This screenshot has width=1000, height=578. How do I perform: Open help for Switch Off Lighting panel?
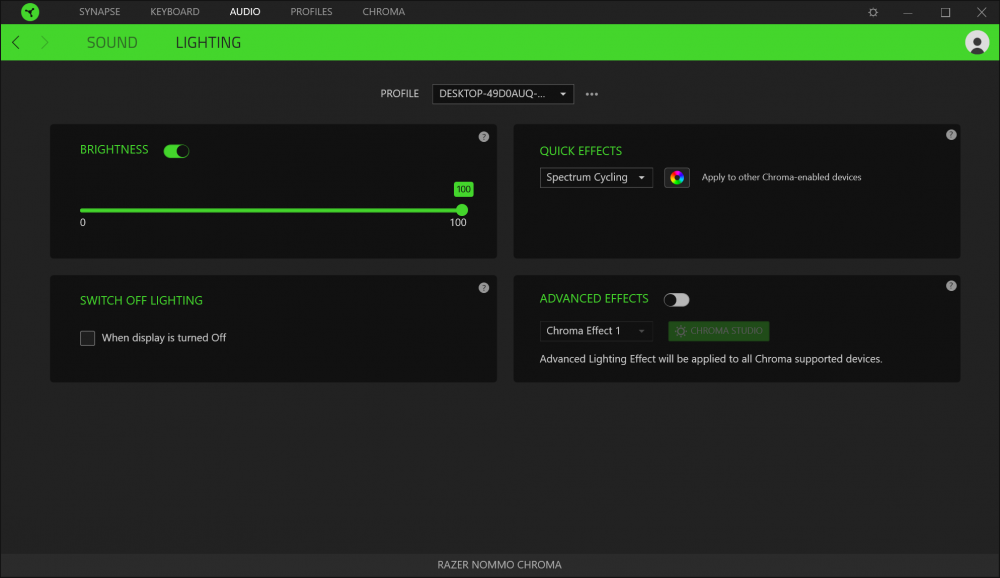pos(483,288)
